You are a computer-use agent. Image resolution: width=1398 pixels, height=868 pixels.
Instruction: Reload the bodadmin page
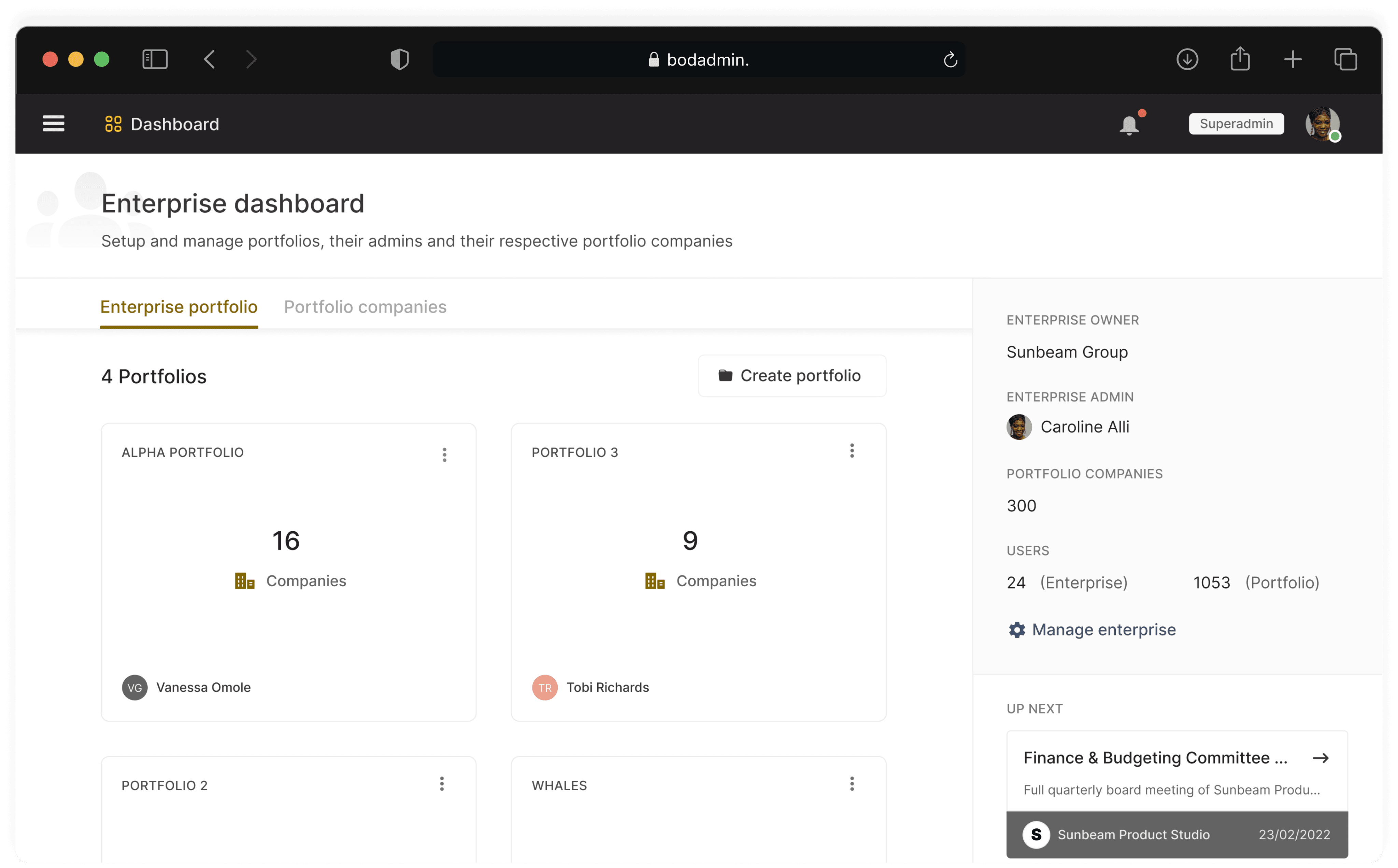(x=950, y=59)
